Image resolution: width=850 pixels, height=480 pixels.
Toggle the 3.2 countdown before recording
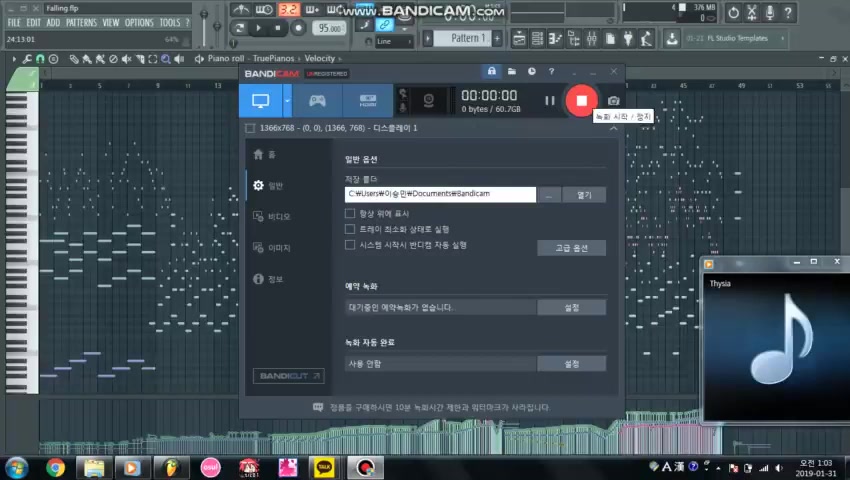click(288, 9)
